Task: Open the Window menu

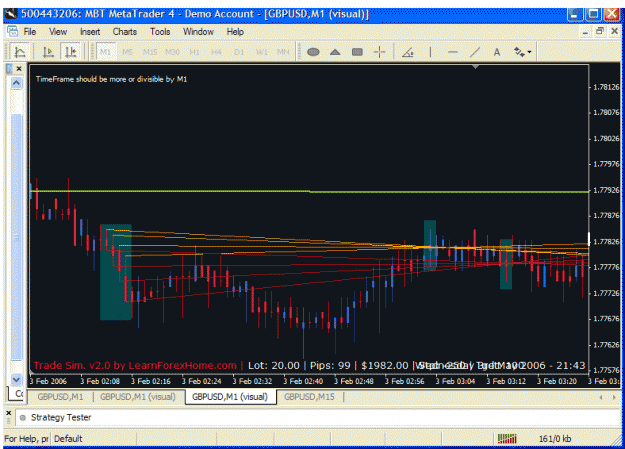Action: pos(198,32)
